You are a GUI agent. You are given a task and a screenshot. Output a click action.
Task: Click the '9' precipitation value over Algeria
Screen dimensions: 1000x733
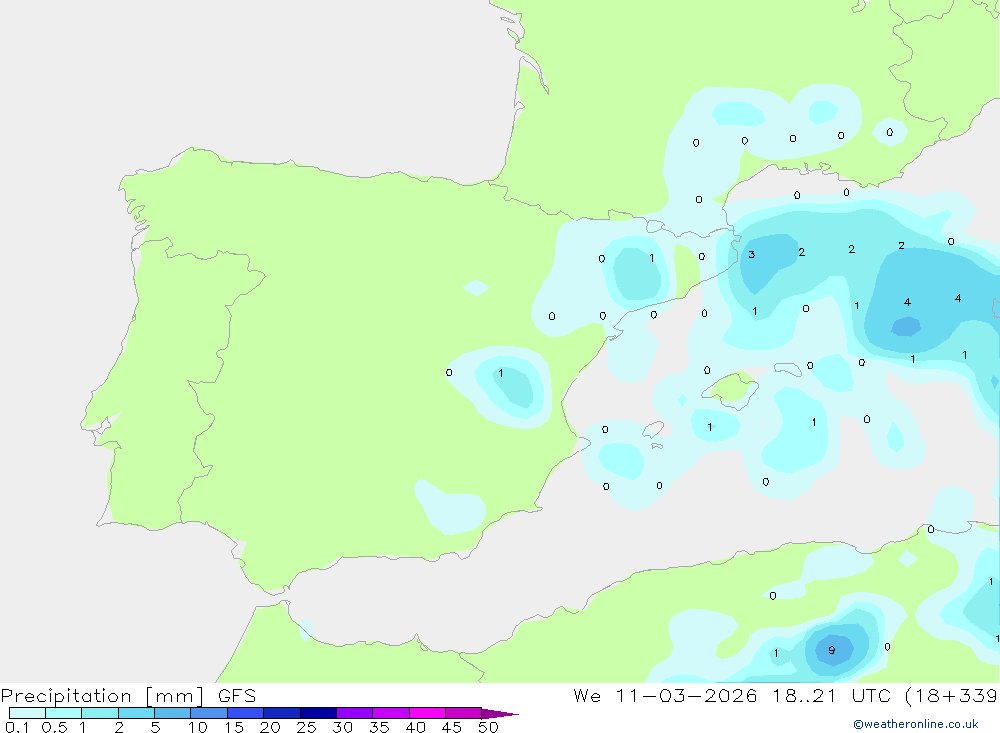point(831,650)
